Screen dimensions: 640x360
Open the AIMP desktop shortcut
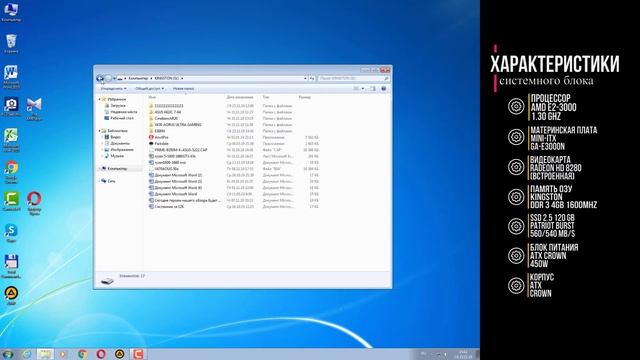pyautogui.click(x=11, y=296)
